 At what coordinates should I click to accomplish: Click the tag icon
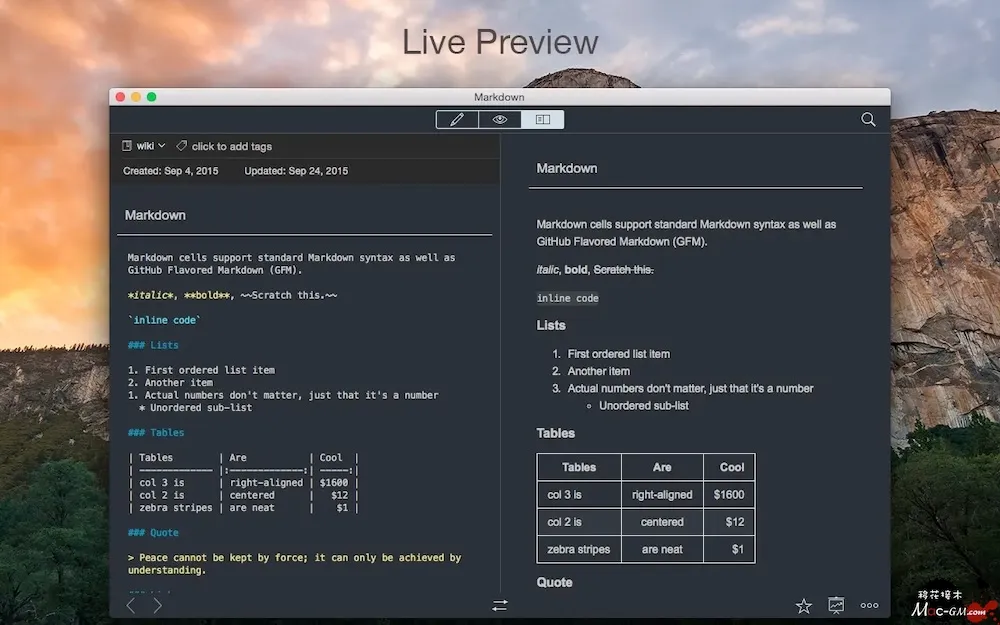pos(181,146)
